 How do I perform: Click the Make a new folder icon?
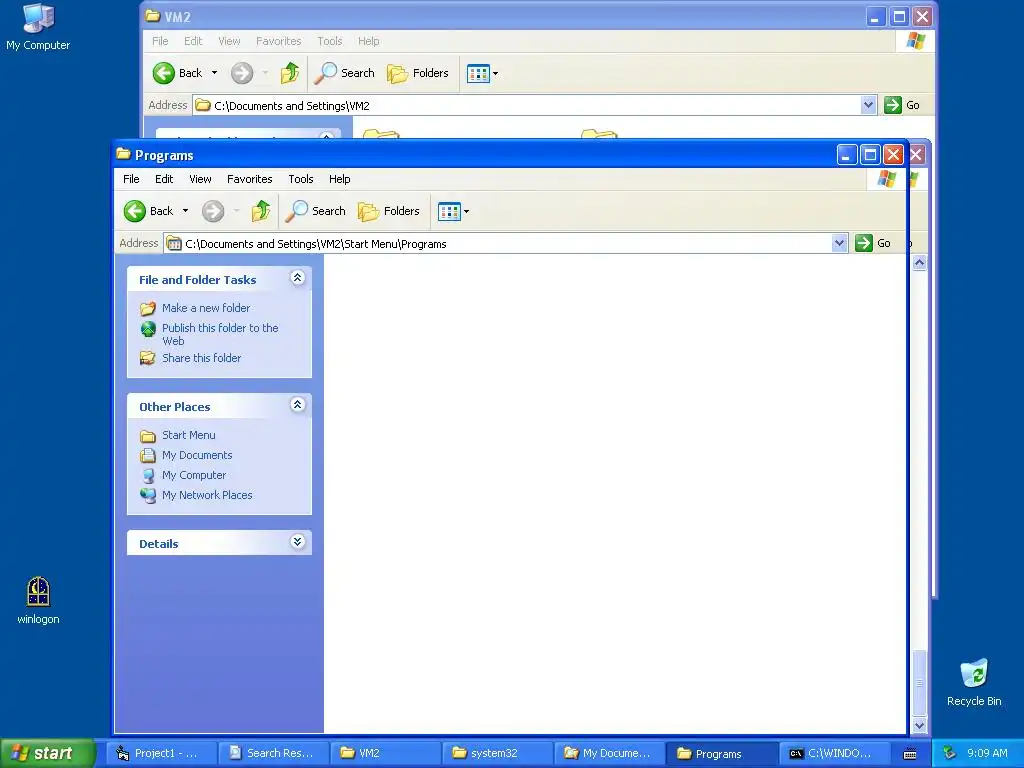click(x=148, y=308)
